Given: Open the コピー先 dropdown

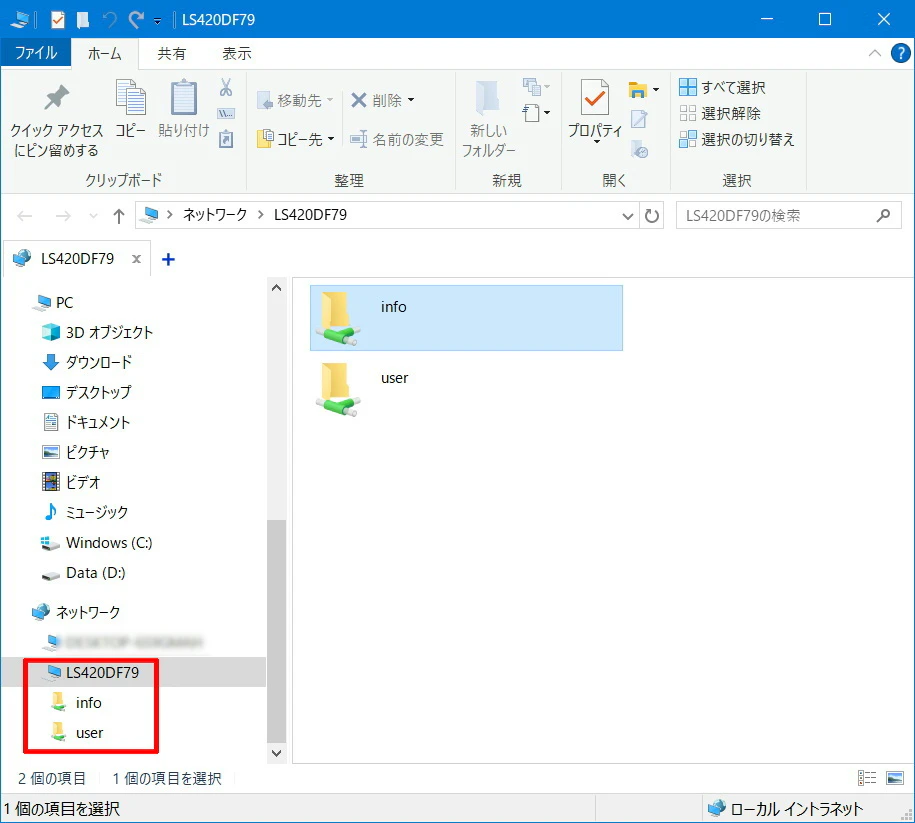Looking at the screenshot, I should 296,139.
